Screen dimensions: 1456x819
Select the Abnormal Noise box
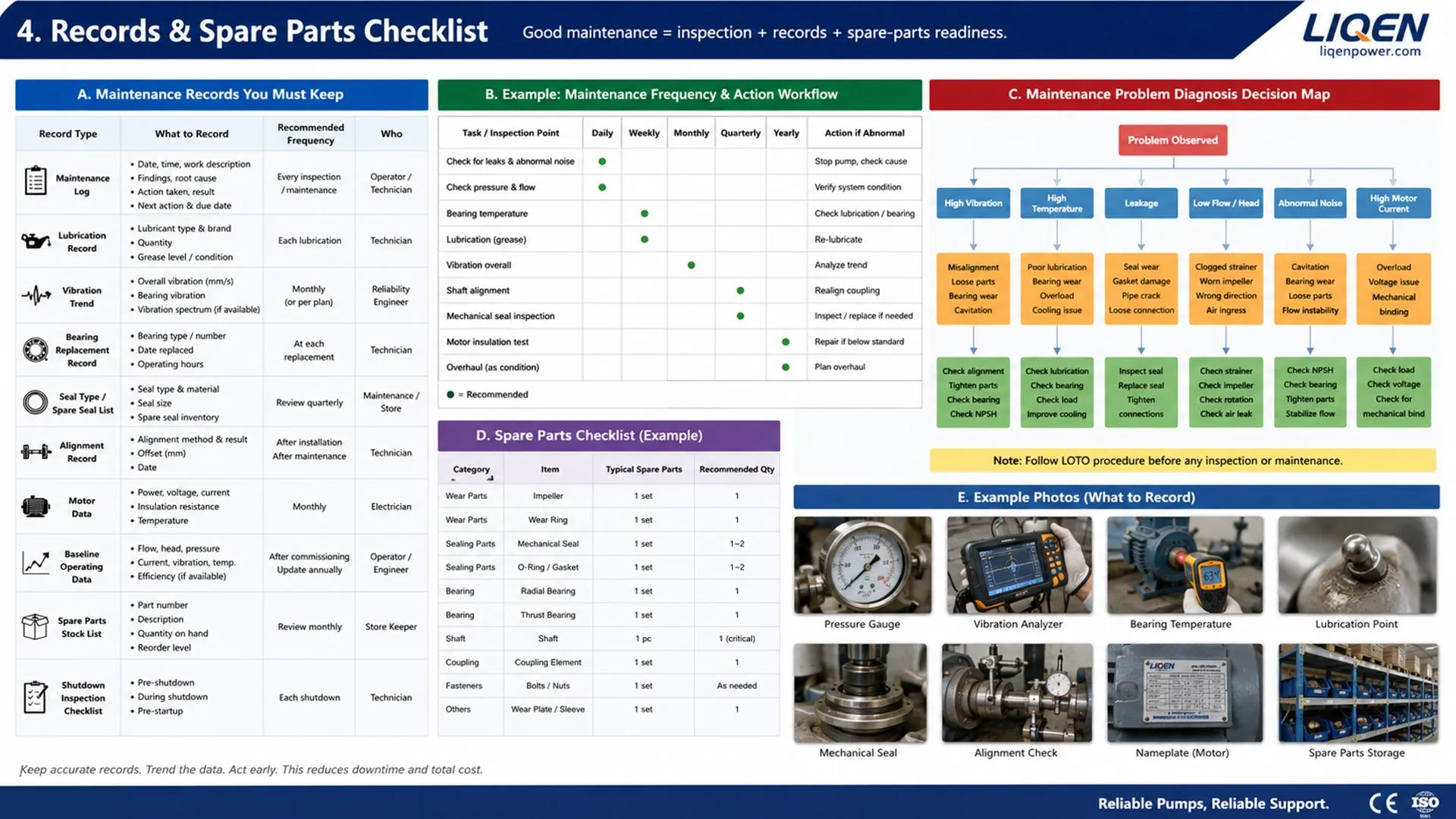click(x=1310, y=203)
